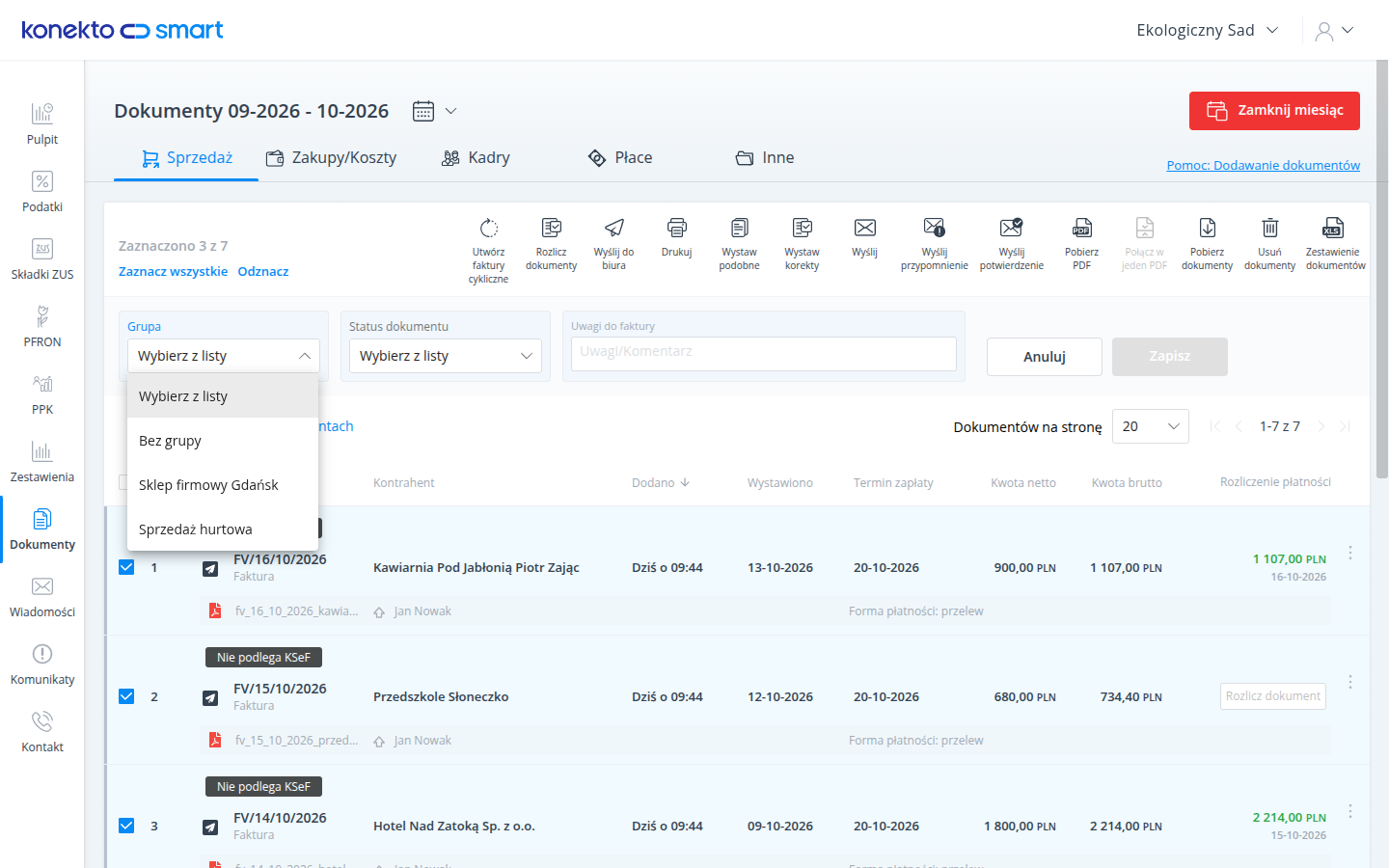Open PFRON section

point(42,327)
